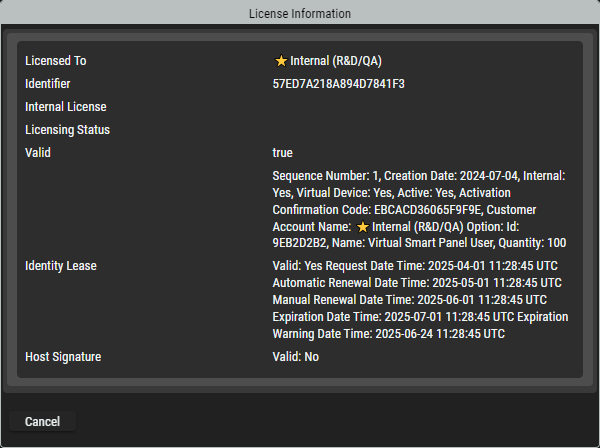Viewport: 600px width, 448px height.
Task: Select the 'Internal (R&D/QA)' licensed-to value
Action: point(336,61)
